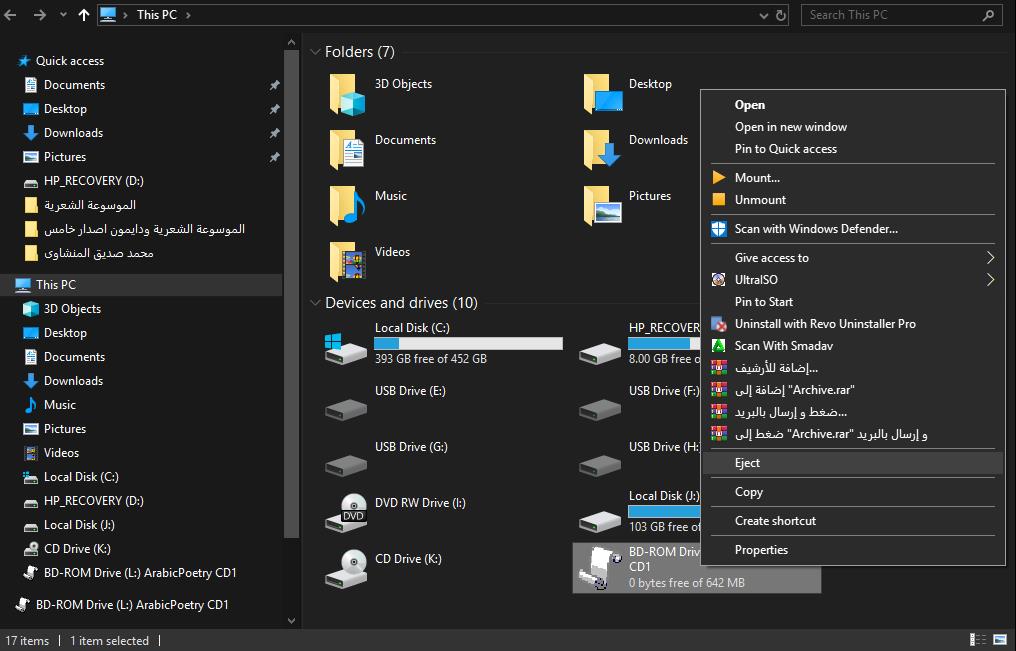Open the 3D Objects folder icon
This screenshot has height=651, width=1016.
(x=347, y=94)
